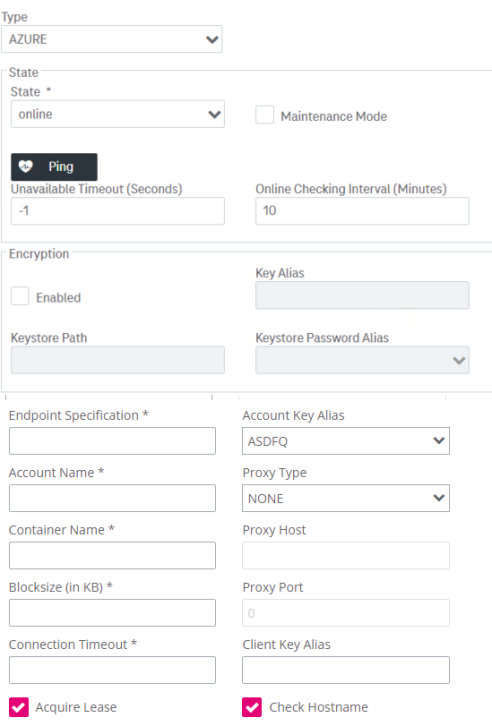
Task: Enable the Maintenance Mode checkbox
Action: [264, 115]
